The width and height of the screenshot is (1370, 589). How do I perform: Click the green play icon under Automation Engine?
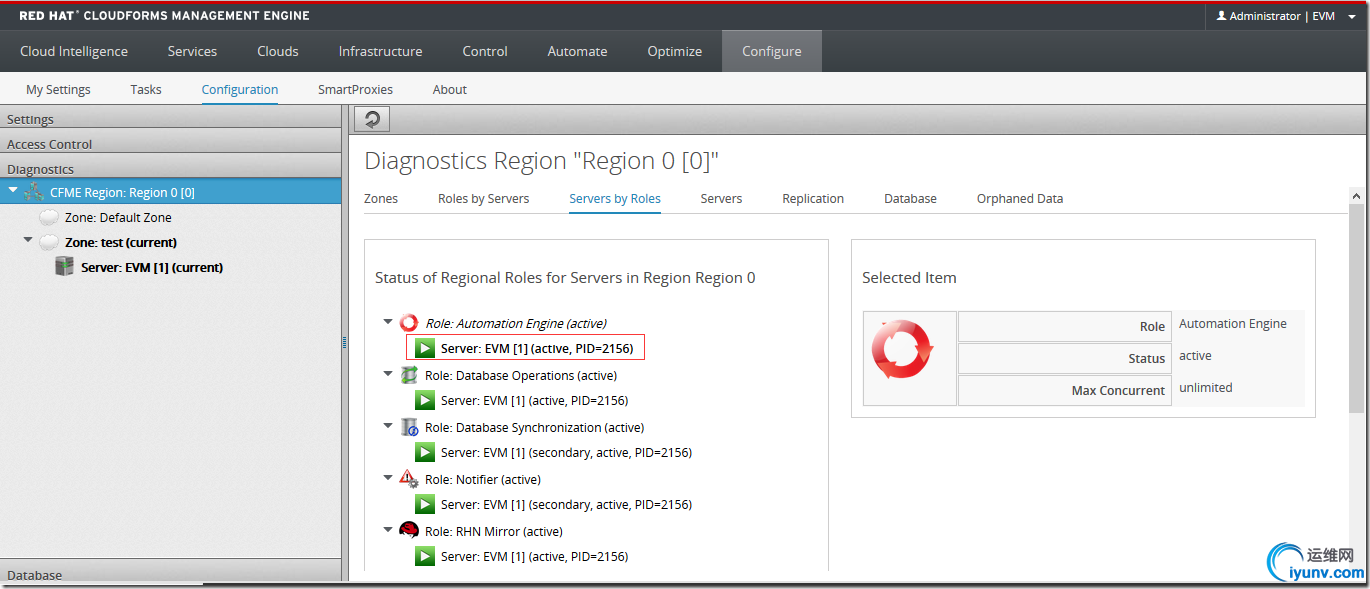point(425,348)
